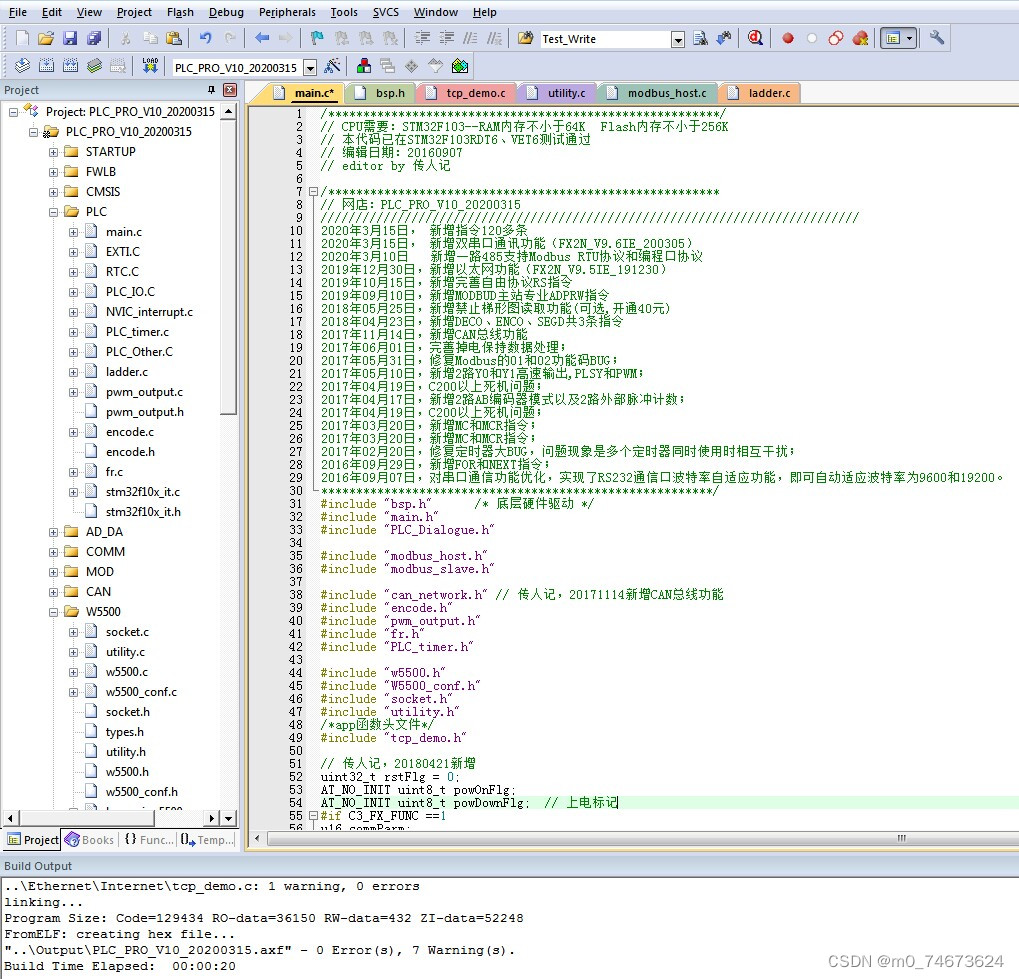Show the Templates tab in the project panel
This screenshot has width=1019, height=979.
tap(207, 839)
